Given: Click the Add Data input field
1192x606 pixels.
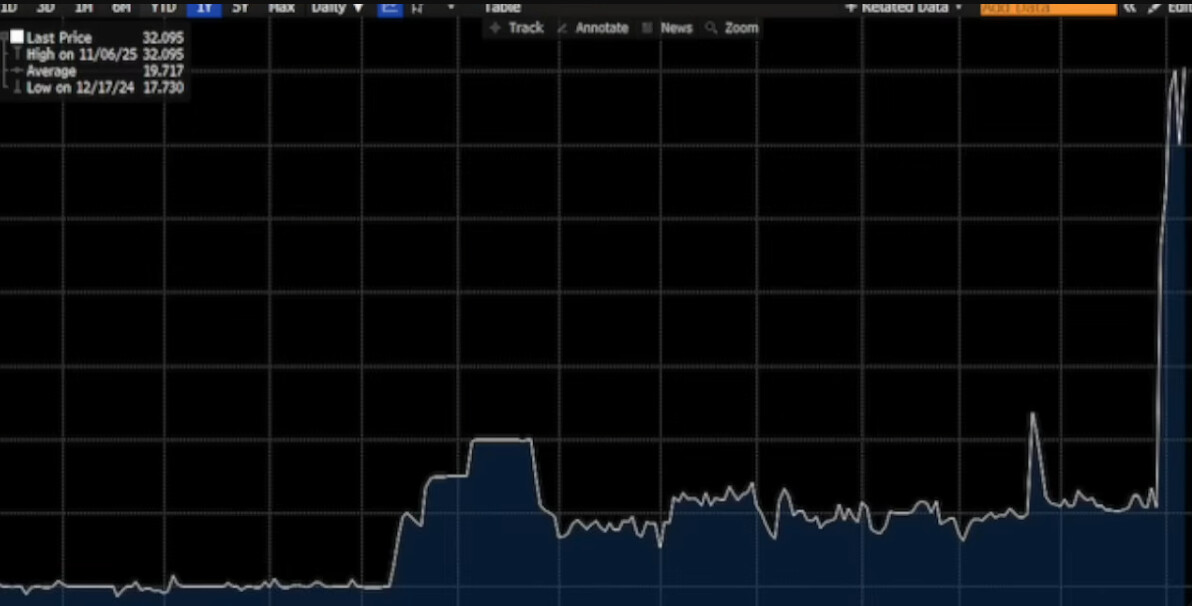Looking at the screenshot, I should pos(1048,8).
